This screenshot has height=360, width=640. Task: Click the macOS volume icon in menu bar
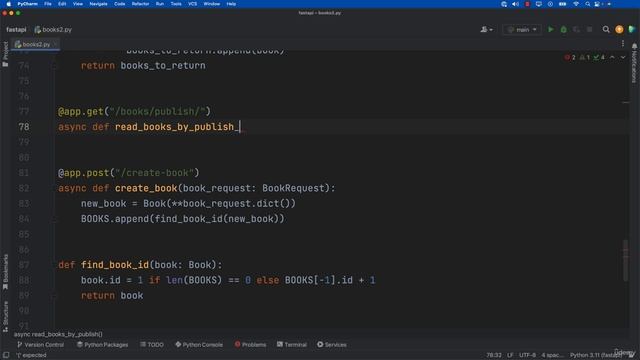(x=516, y=4)
